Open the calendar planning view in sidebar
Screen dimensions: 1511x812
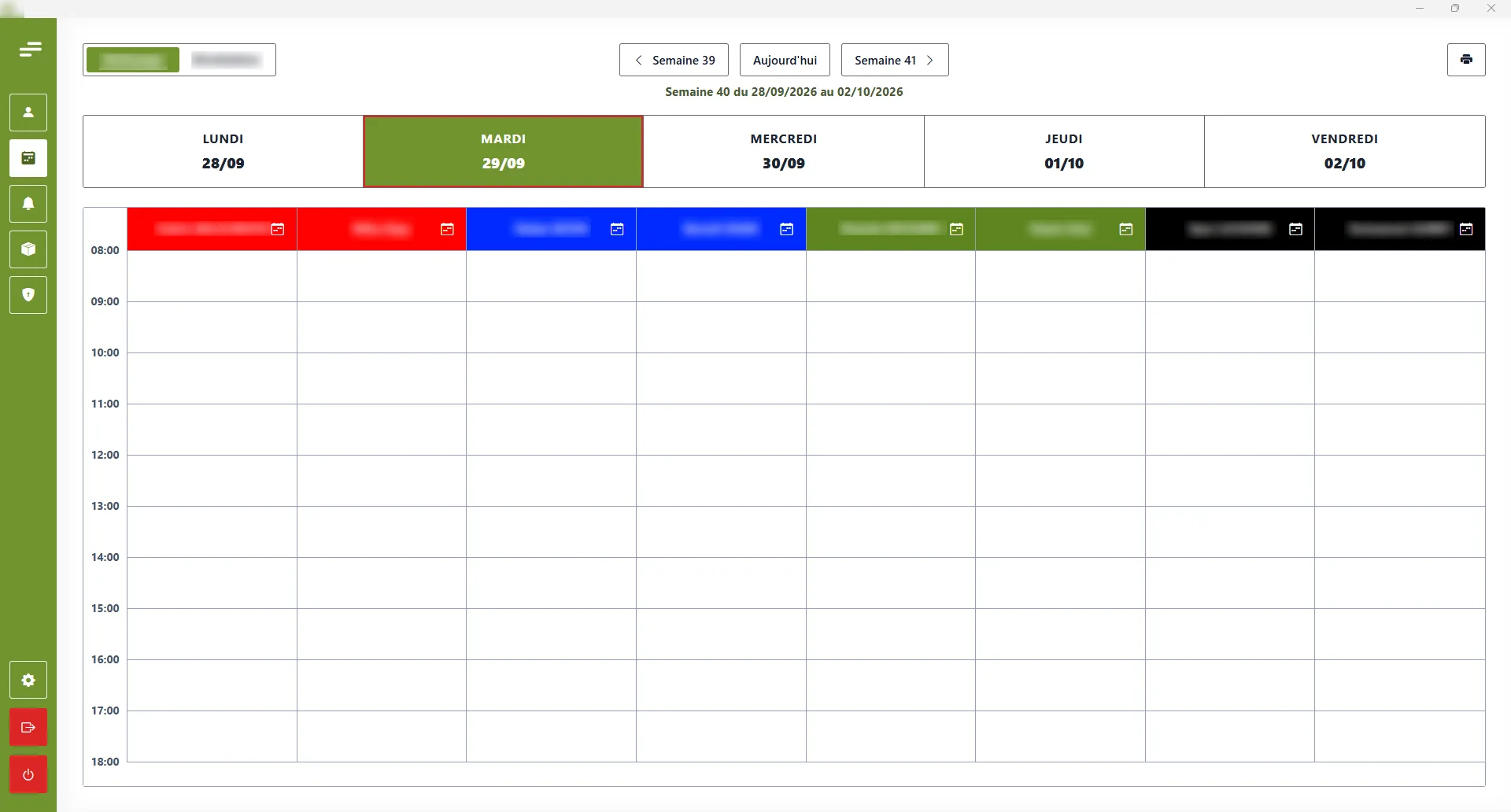coord(28,158)
